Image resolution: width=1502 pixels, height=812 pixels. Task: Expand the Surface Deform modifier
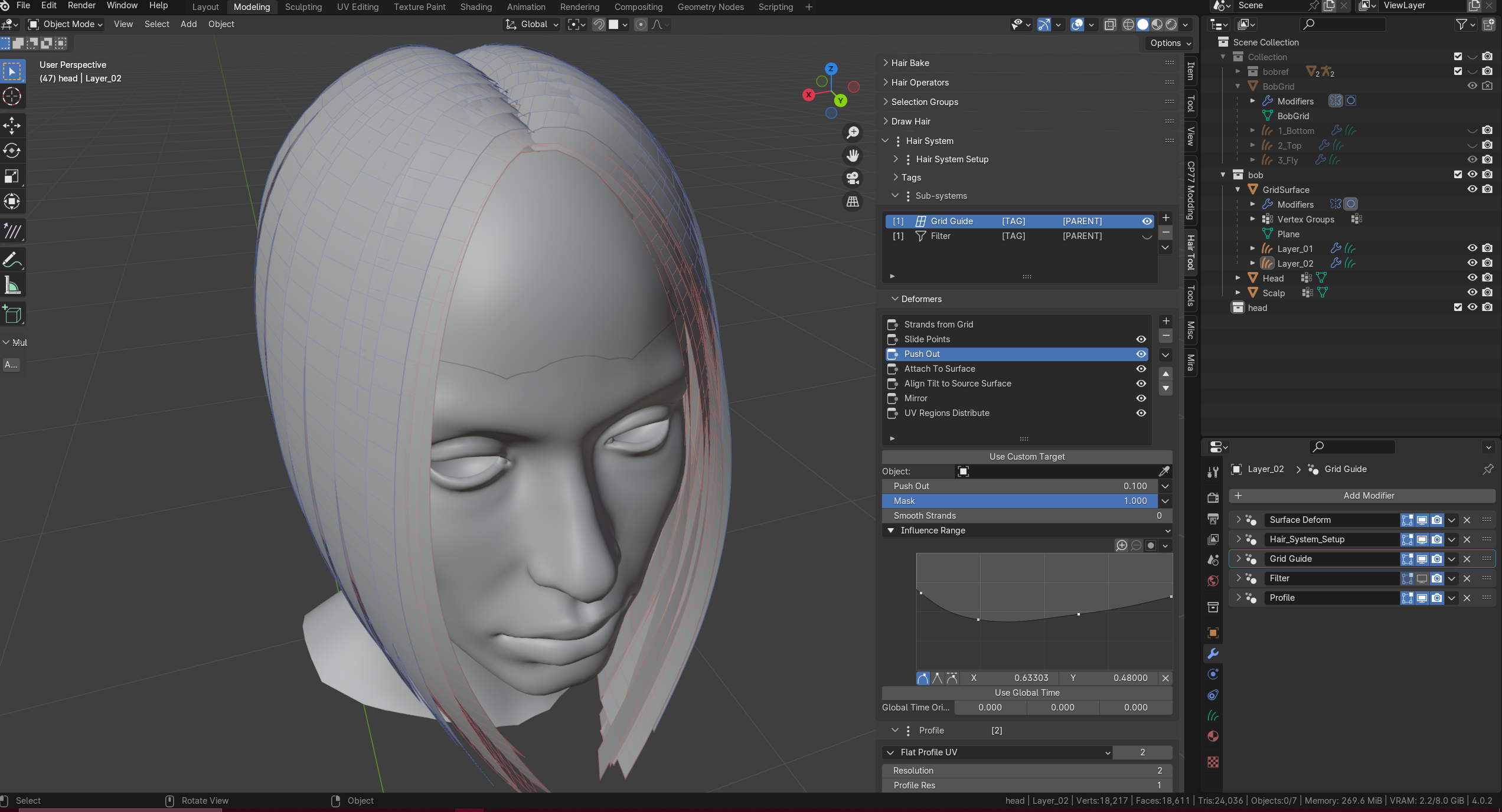click(x=1239, y=520)
